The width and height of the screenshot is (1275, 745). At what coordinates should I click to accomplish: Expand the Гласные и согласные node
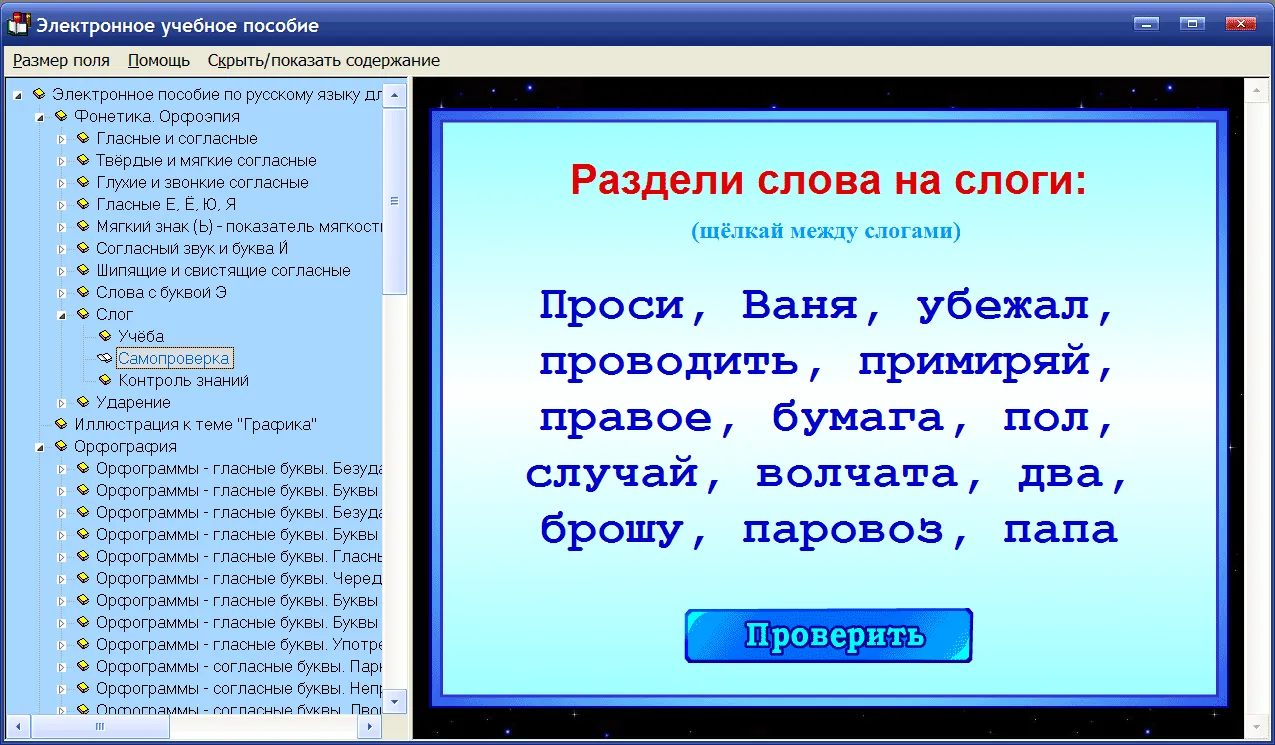click(x=62, y=139)
